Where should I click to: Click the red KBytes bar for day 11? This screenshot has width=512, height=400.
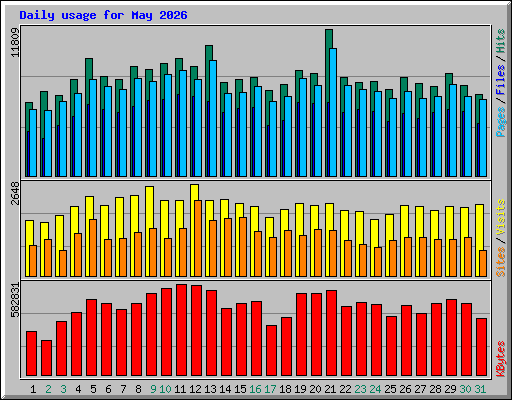tap(181, 330)
